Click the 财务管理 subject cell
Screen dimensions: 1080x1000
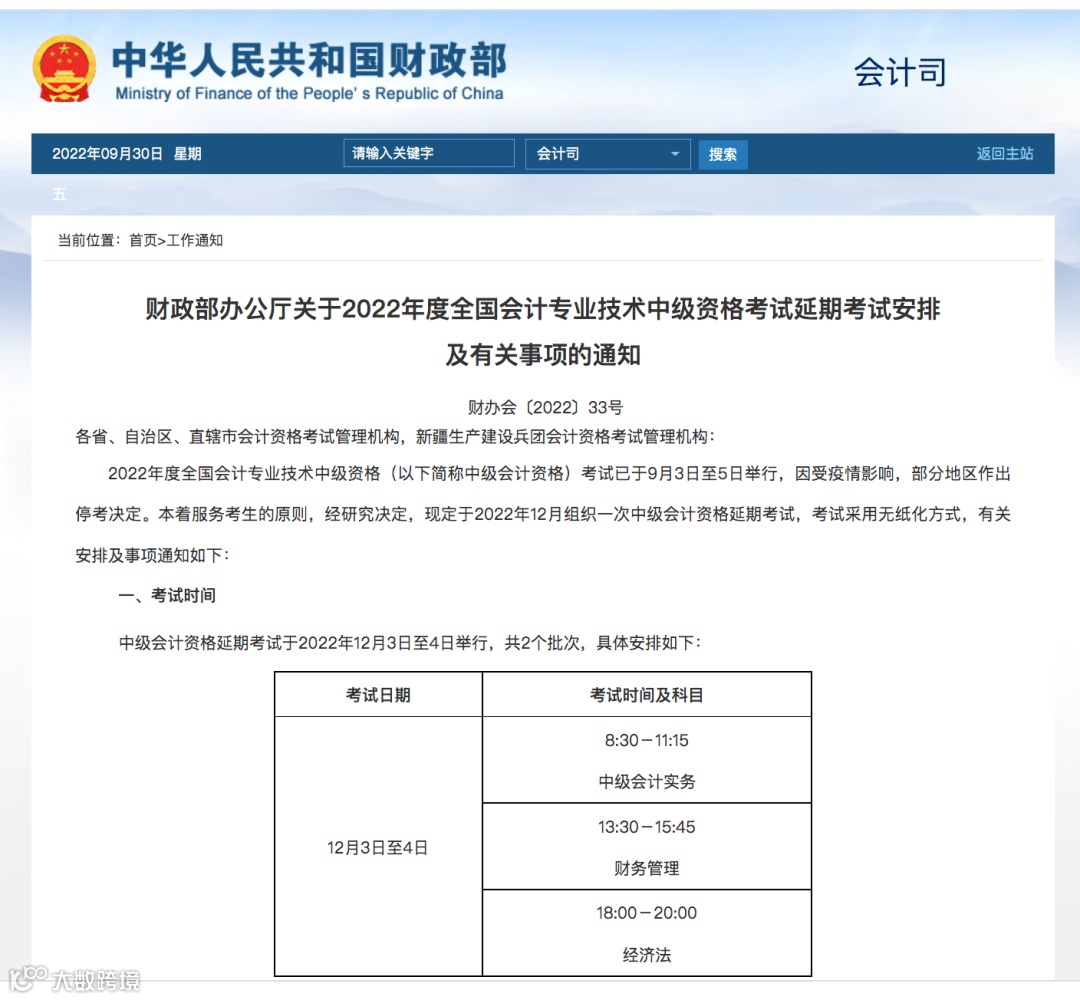[647, 868]
